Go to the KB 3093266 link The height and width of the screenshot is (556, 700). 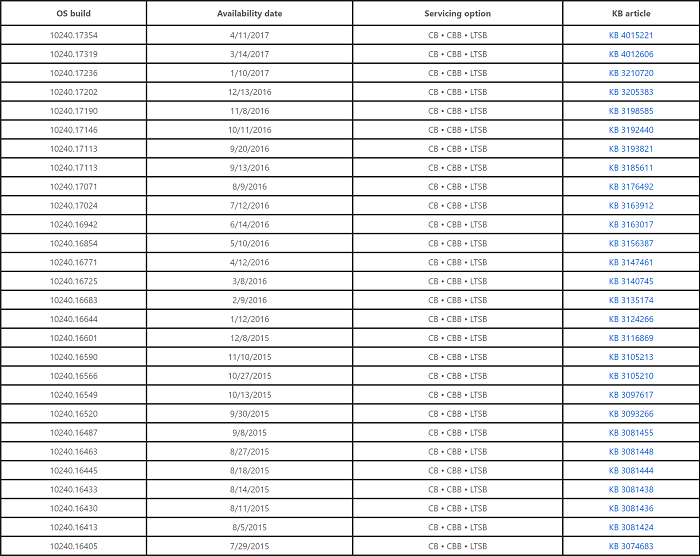tap(631, 414)
